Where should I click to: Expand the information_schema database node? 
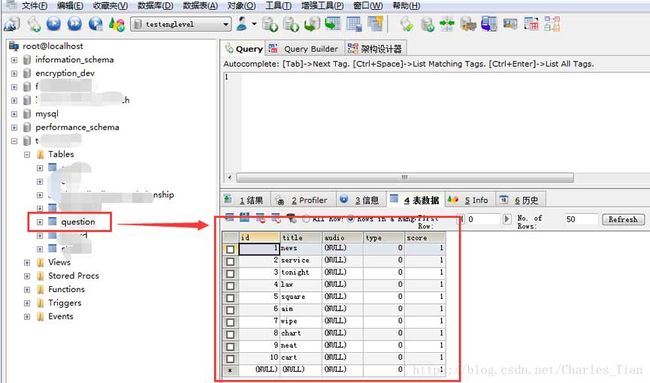pyautogui.click(x=14, y=60)
